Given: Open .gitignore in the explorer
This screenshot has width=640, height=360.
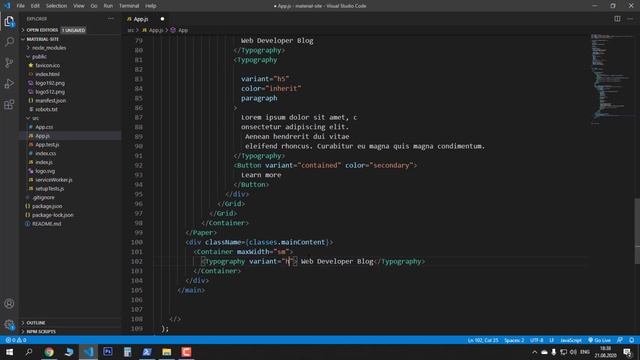Looking at the screenshot, I should [43, 198].
